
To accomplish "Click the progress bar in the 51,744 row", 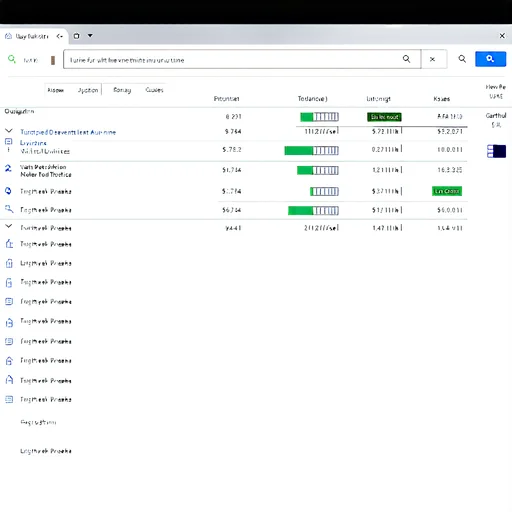I will [318, 170].
